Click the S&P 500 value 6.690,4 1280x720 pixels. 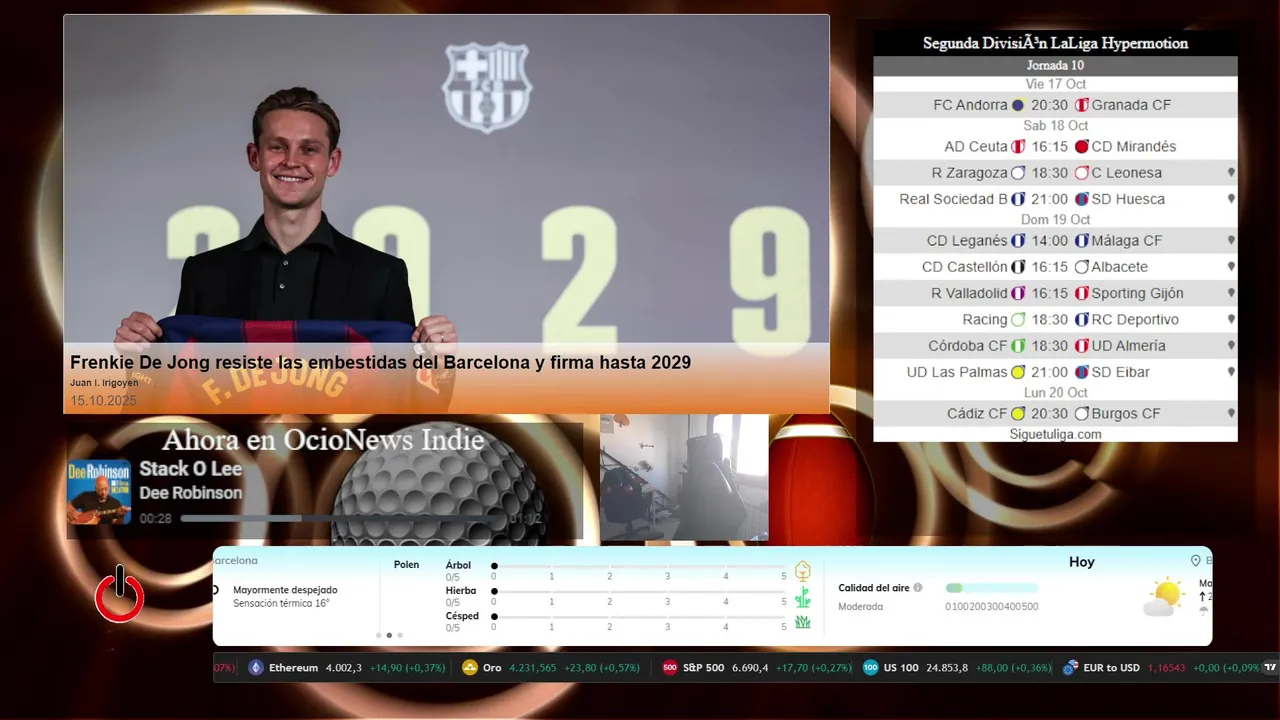[750, 668]
